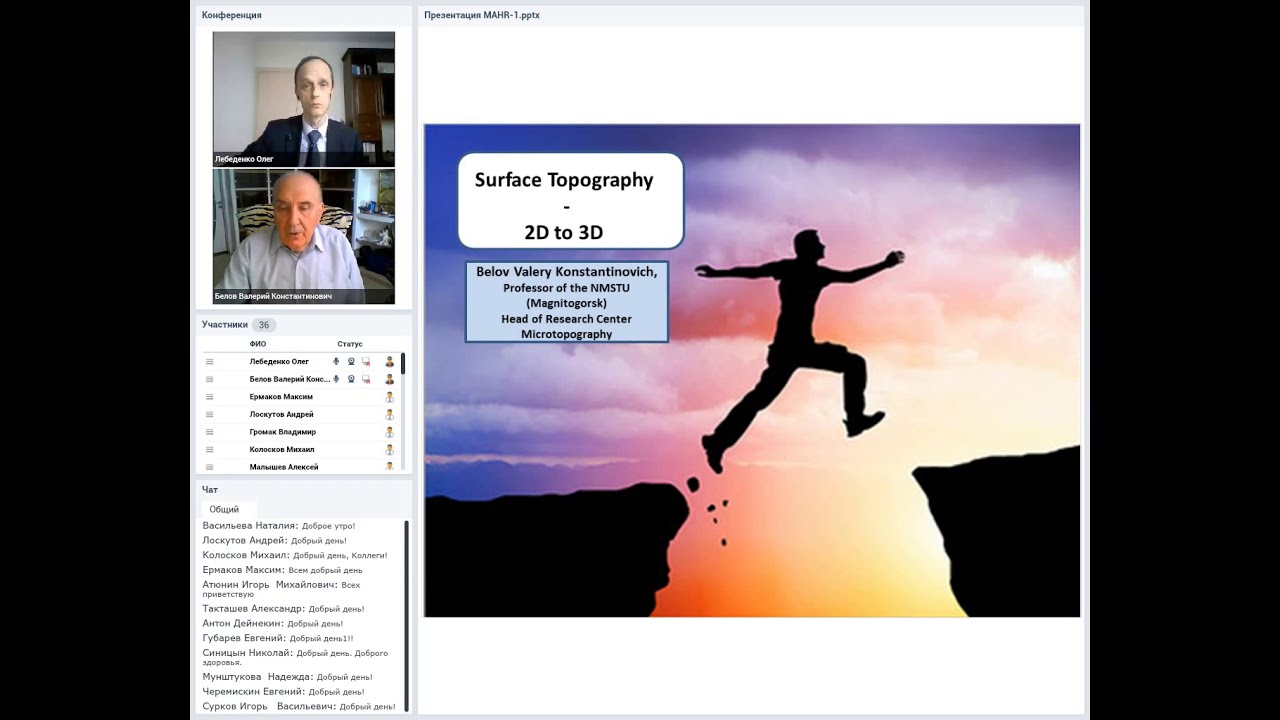Open row menu handle for Лоскутов Андрей
The height and width of the screenshot is (720, 1280).
(x=209, y=414)
